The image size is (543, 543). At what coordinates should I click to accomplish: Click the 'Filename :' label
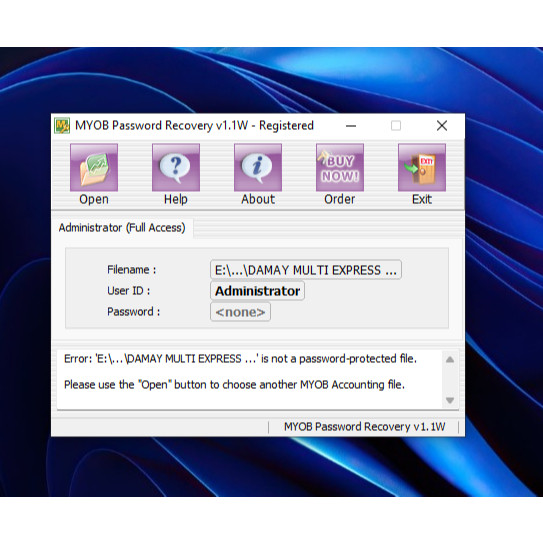tap(132, 270)
